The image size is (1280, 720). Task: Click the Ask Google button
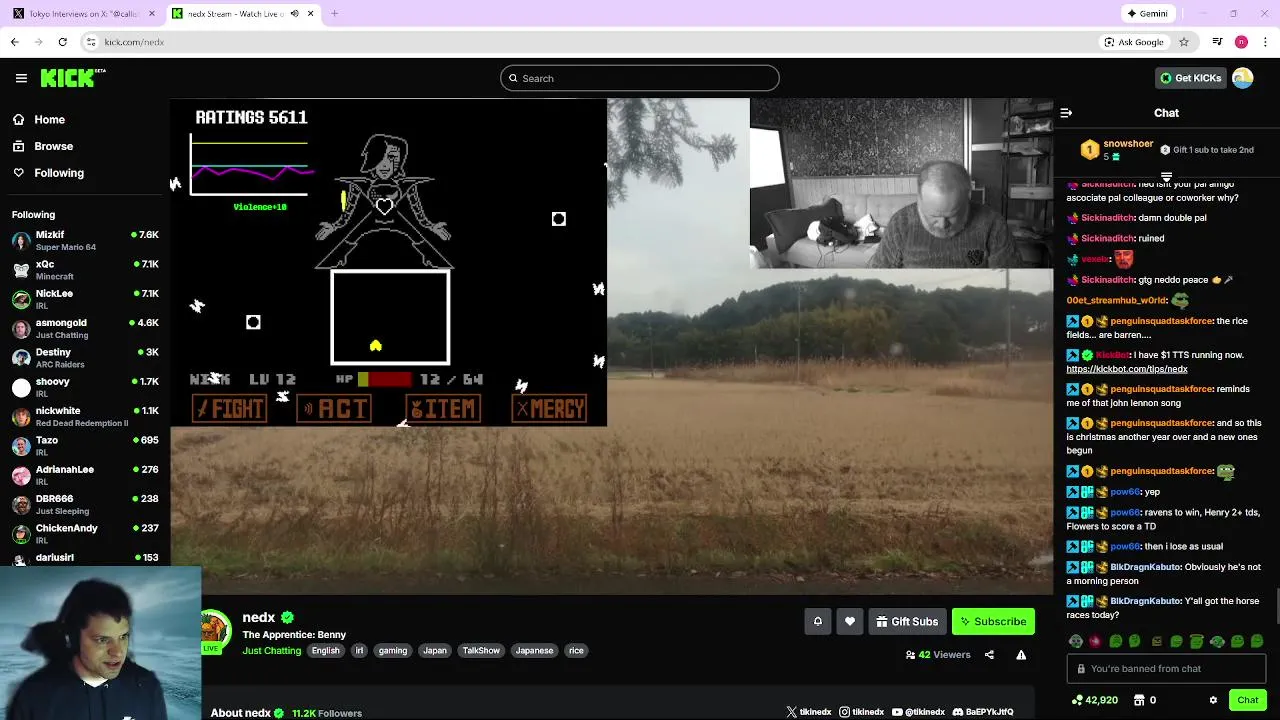(x=1134, y=42)
